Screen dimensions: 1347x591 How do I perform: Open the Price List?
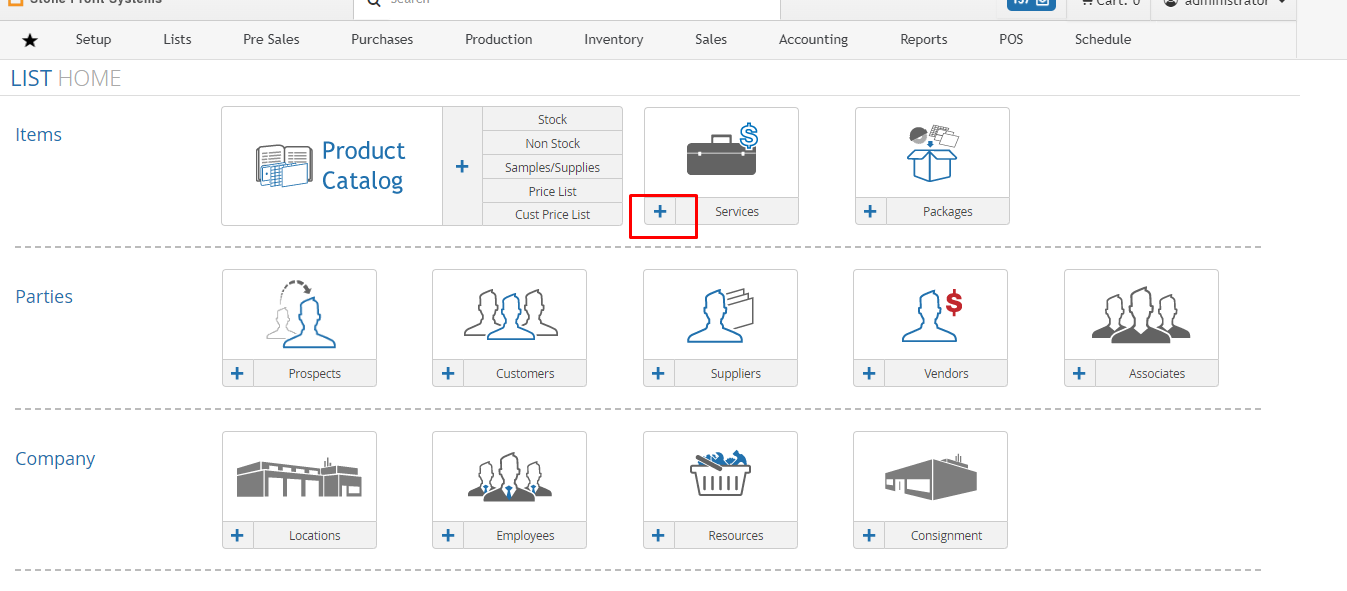[x=553, y=191]
